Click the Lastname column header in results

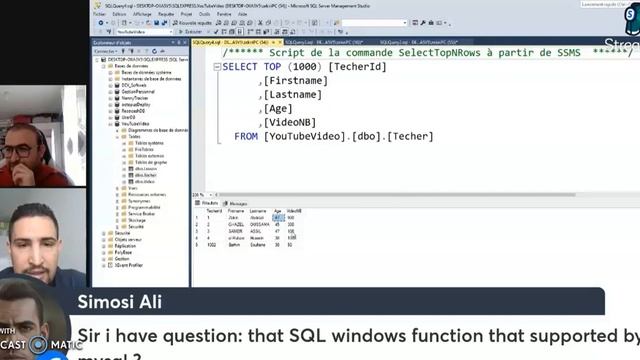click(x=258, y=211)
